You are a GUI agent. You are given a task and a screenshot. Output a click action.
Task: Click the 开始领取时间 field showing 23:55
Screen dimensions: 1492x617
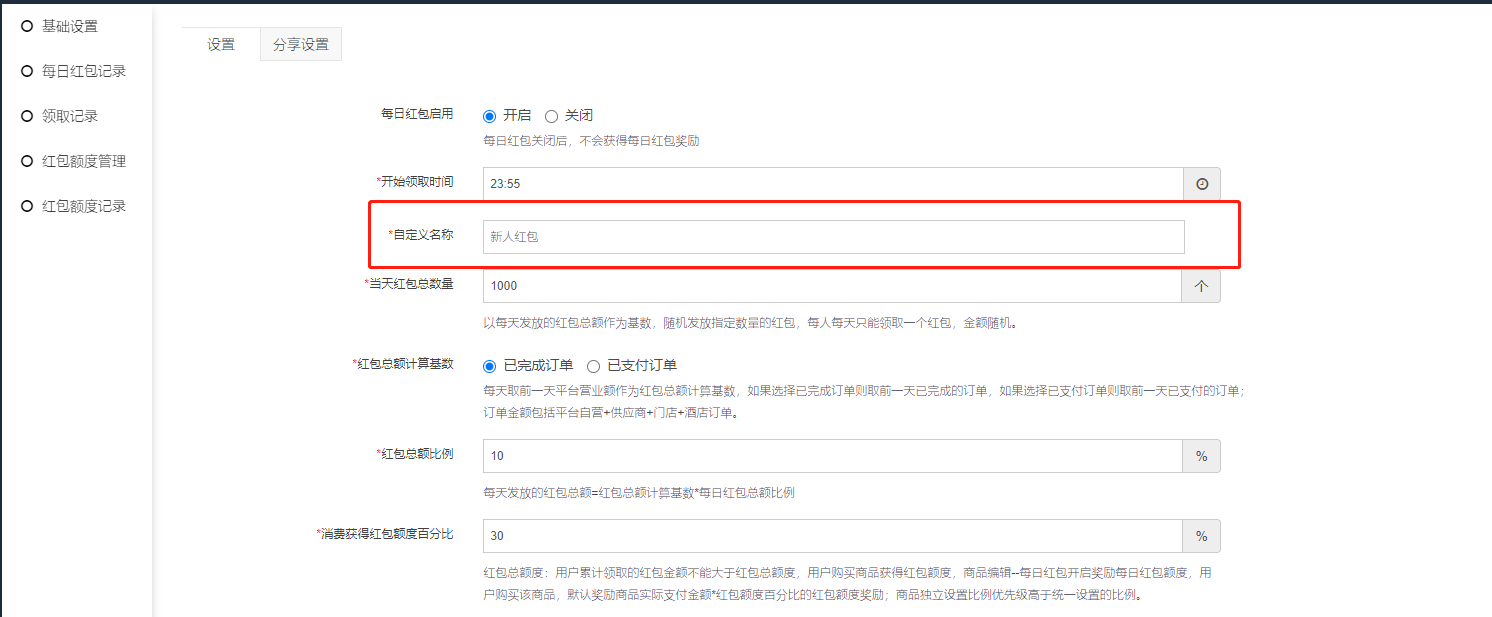(x=832, y=184)
